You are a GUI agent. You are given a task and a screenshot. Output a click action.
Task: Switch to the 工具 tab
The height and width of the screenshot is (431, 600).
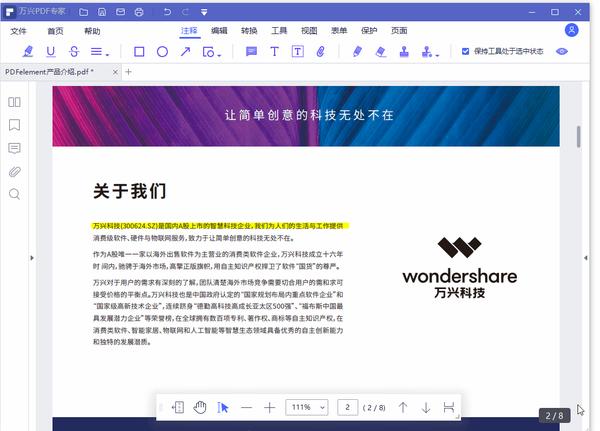pyautogui.click(x=279, y=31)
